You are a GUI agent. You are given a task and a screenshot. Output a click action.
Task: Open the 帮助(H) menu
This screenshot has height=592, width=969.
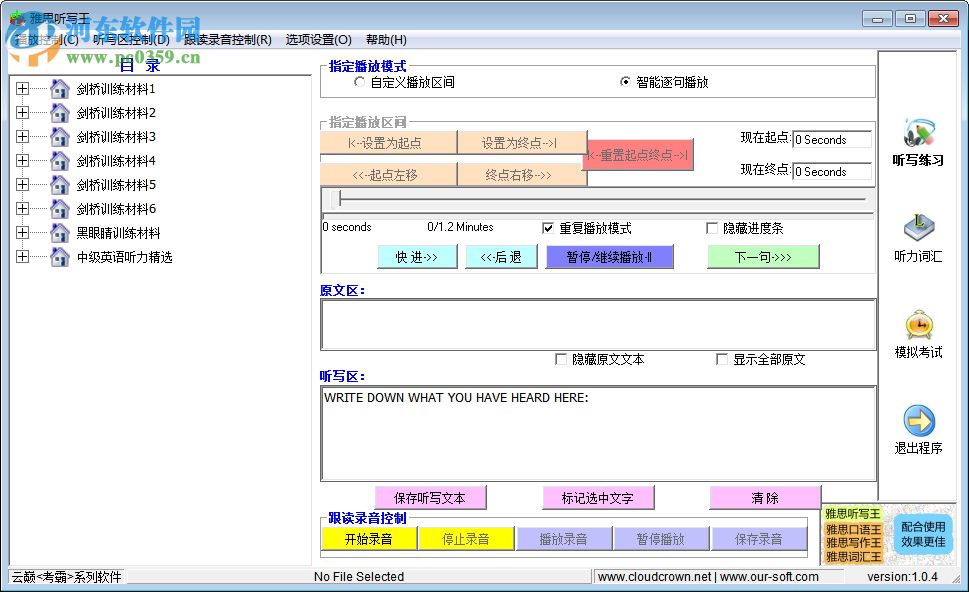[x=386, y=40]
